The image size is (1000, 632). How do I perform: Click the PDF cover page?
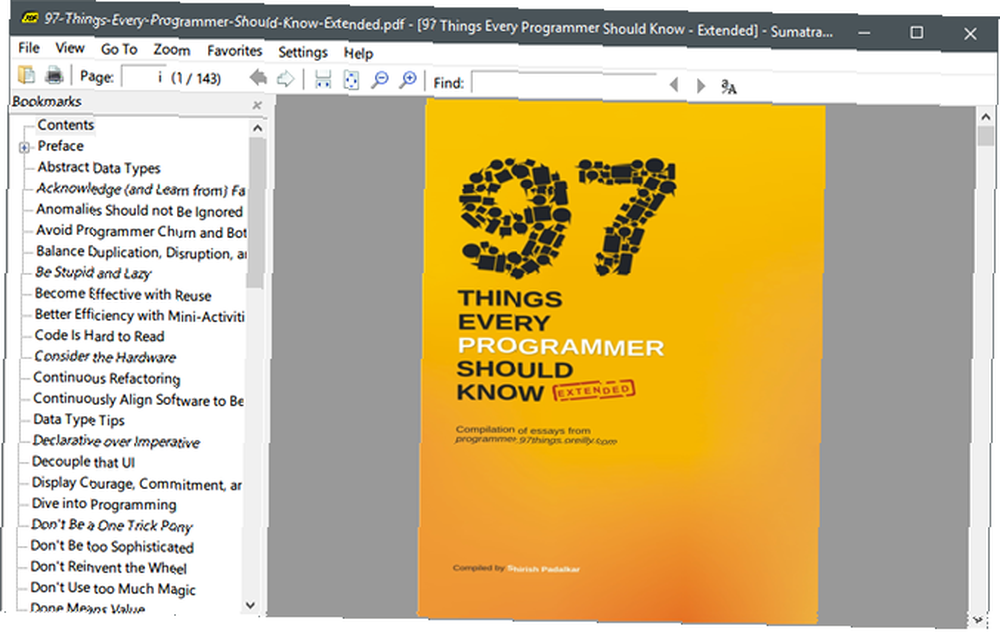click(622, 360)
